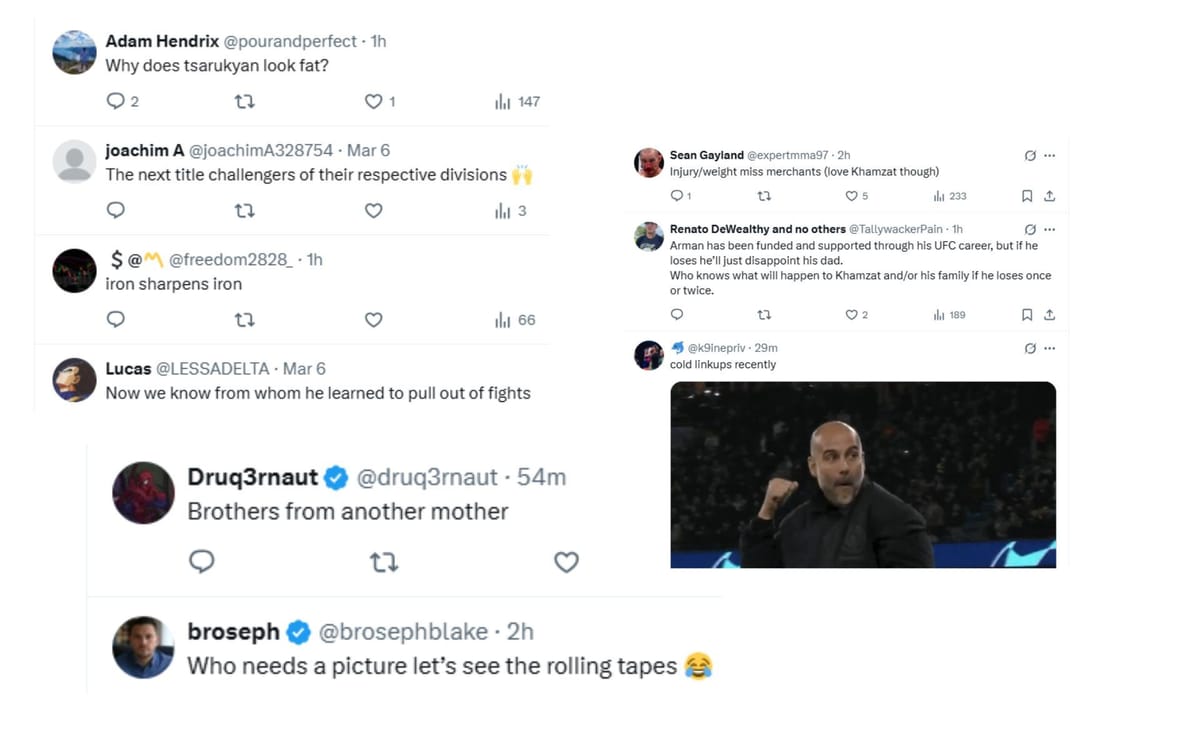Viewport: 1200px width, 750px height.
Task: Open the Pep Guardiola GIF in k9inepriv's tweet
Action: pos(862,475)
